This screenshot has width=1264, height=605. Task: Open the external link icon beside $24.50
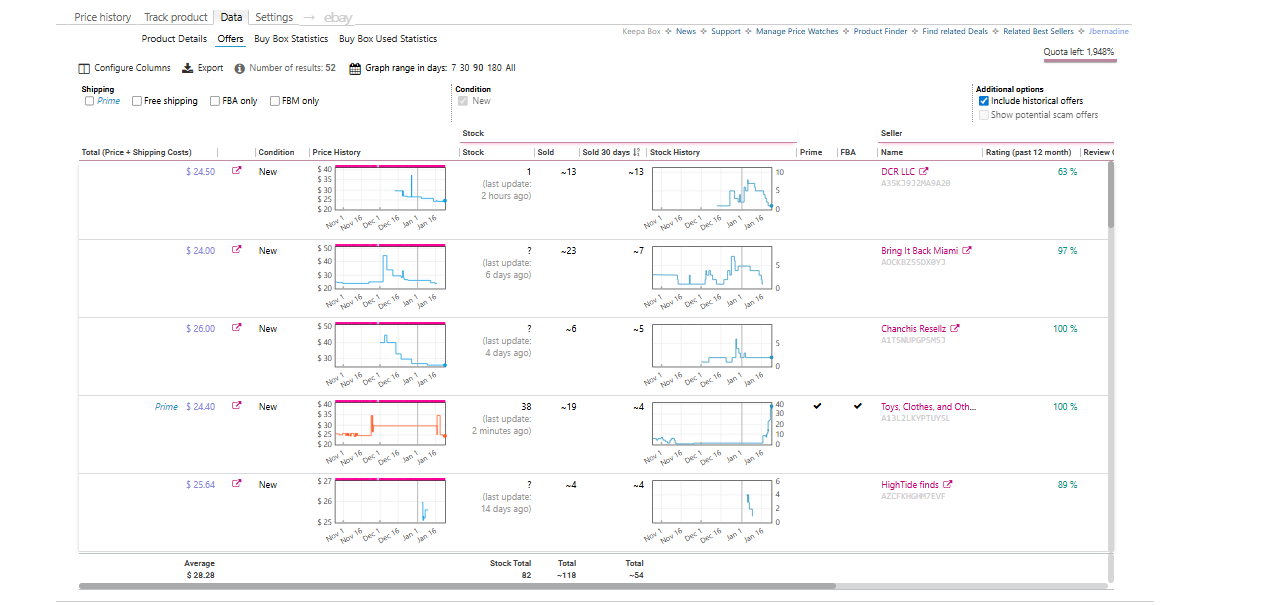pos(237,171)
